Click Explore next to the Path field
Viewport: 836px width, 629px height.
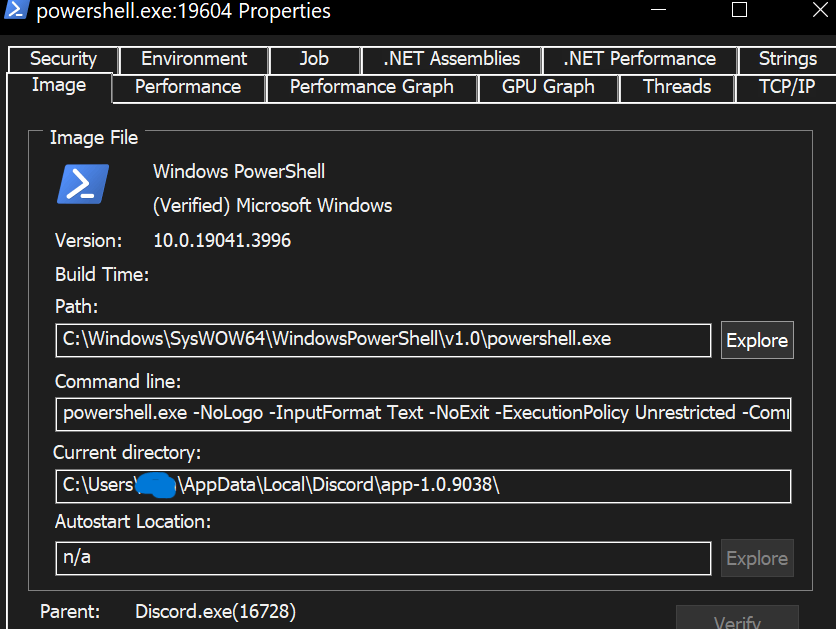[757, 340]
